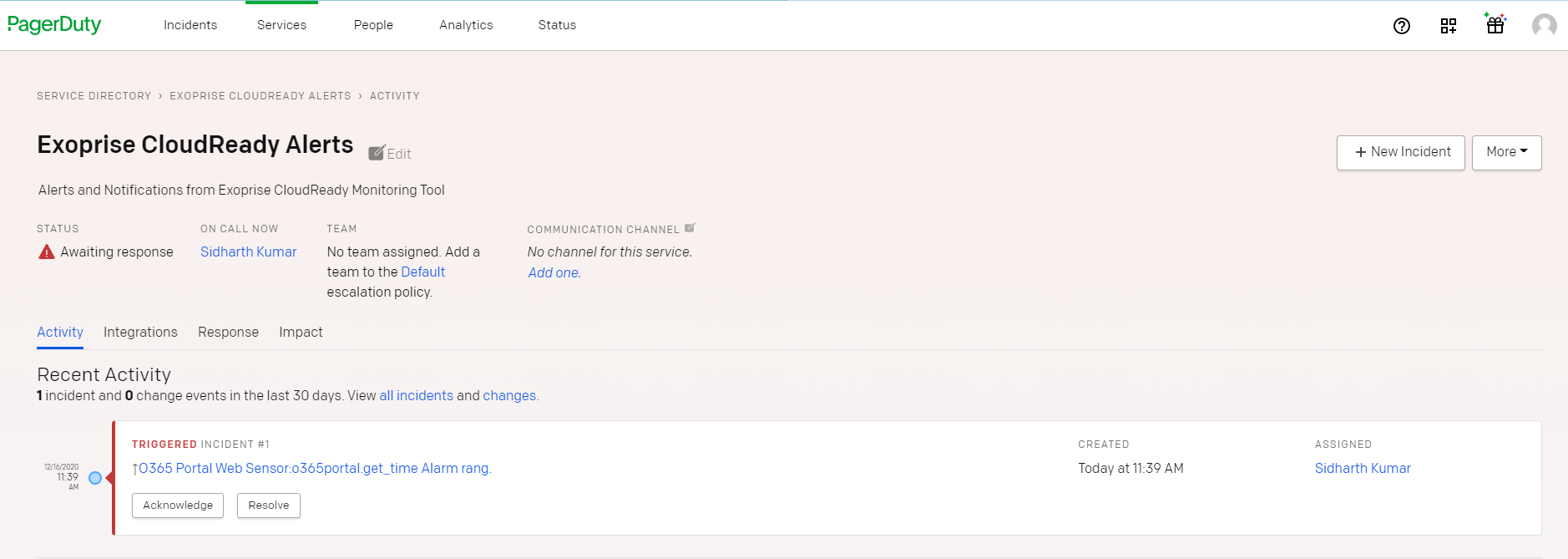This screenshot has height=559, width=1568.
Task: View changes link
Action: [x=509, y=395]
